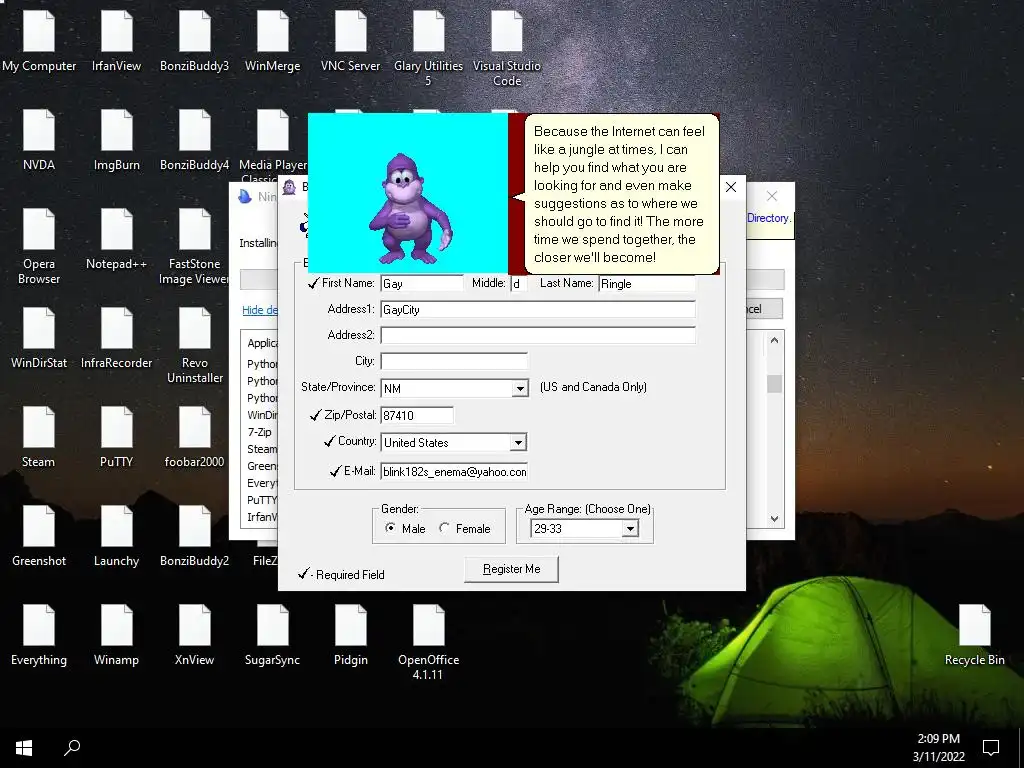The width and height of the screenshot is (1024, 768).
Task: Click installer list scroll up arrow
Action: 775,340
